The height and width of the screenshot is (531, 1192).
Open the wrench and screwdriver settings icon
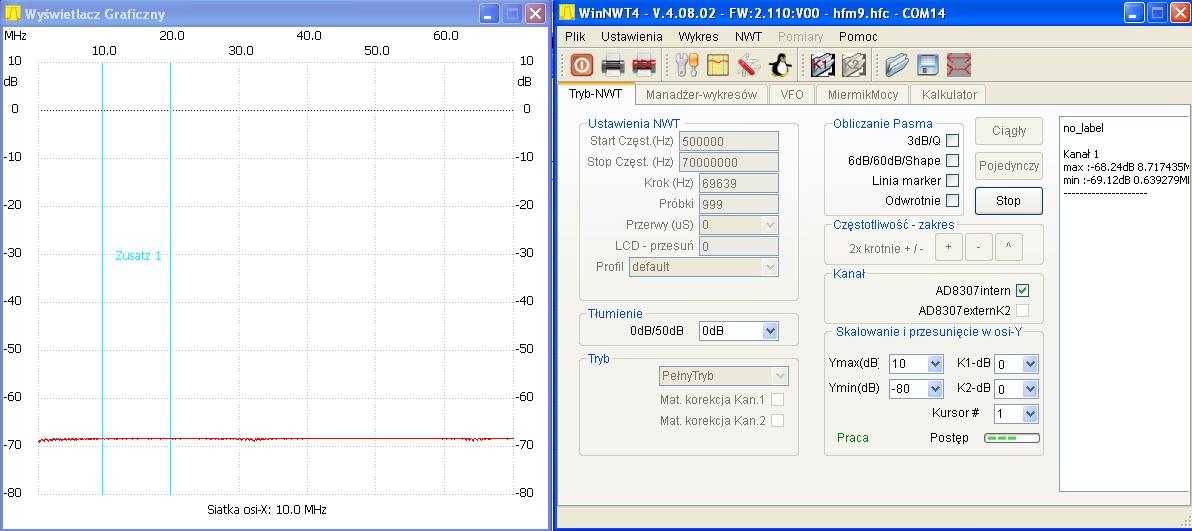tap(687, 65)
